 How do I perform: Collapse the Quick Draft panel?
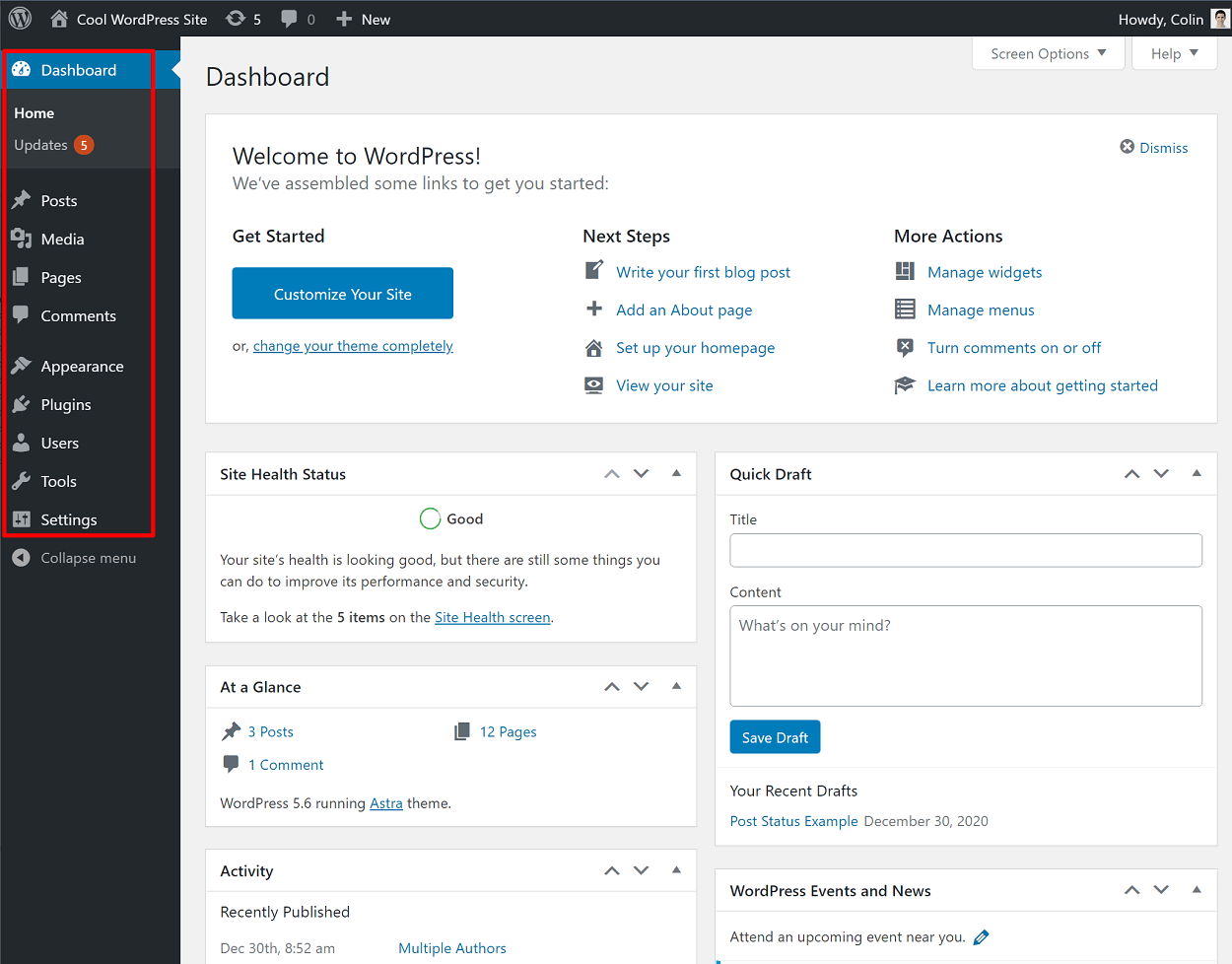pyautogui.click(x=1197, y=473)
